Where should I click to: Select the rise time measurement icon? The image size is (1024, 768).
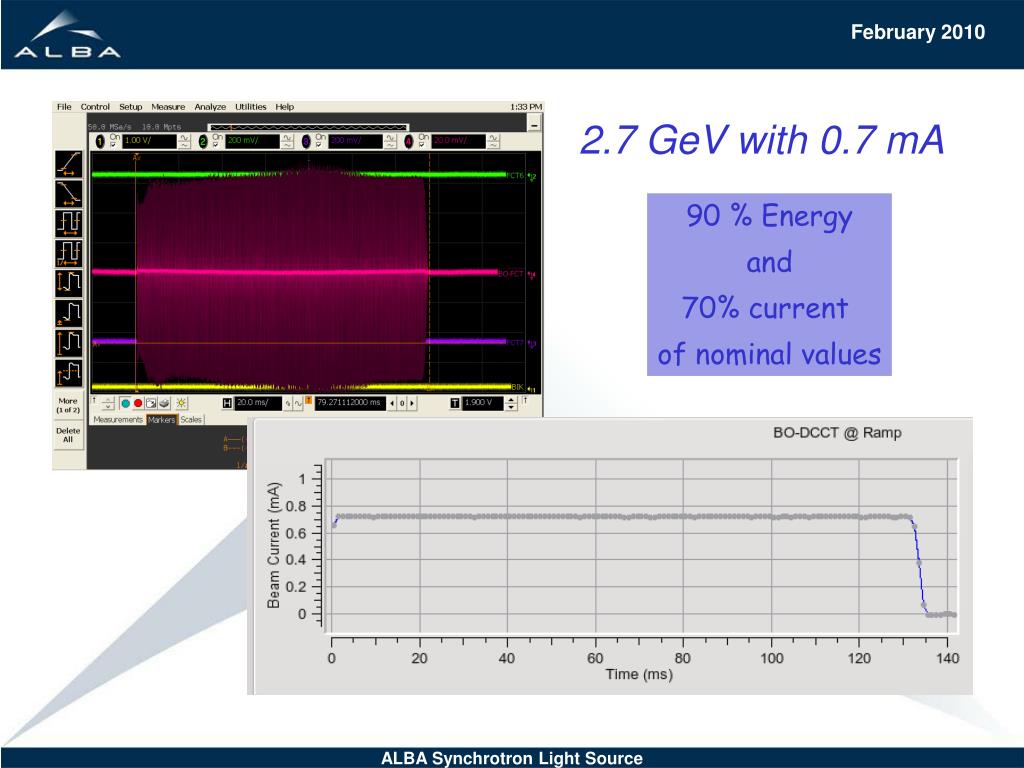point(69,164)
